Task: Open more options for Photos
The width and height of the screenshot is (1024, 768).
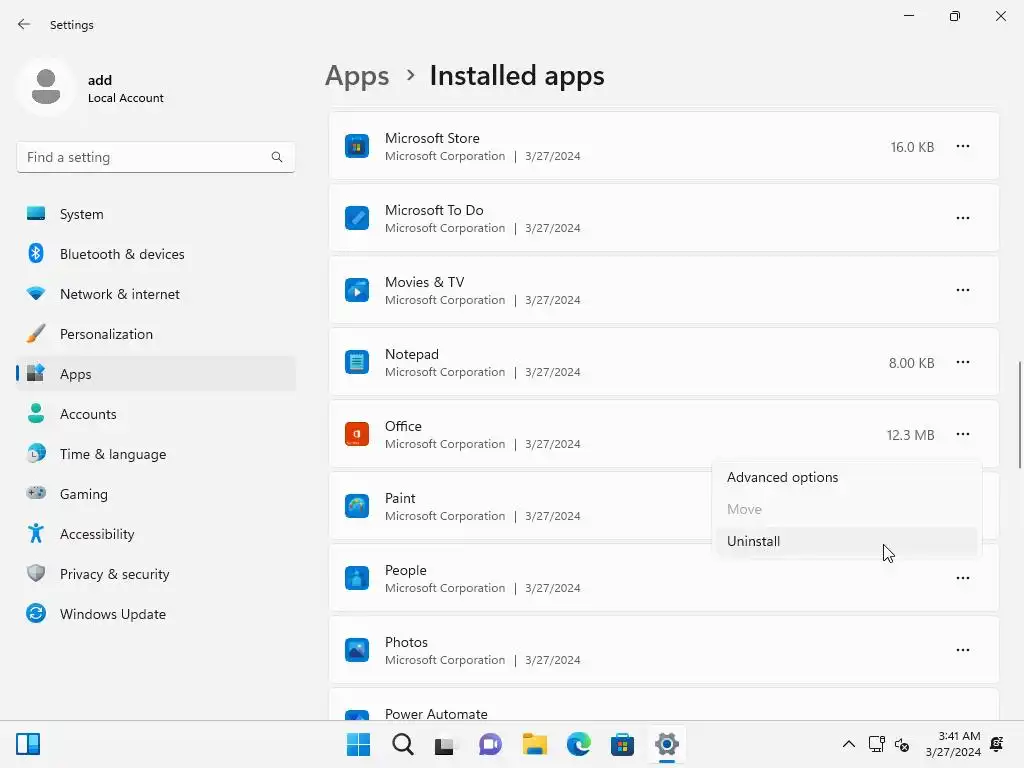Action: tap(963, 650)
